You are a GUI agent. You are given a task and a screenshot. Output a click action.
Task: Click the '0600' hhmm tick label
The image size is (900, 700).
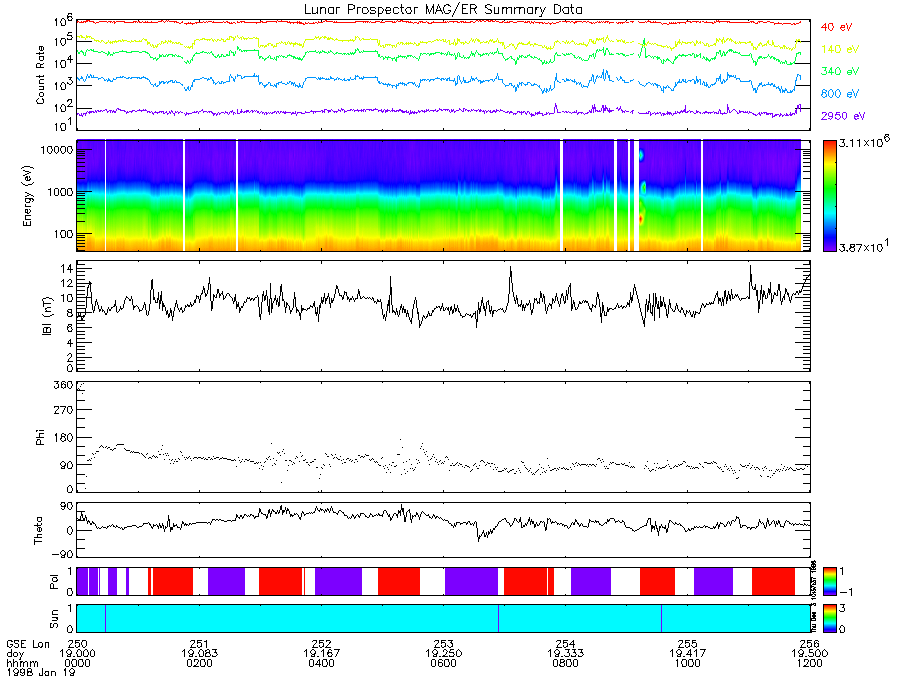pos(443,663)
